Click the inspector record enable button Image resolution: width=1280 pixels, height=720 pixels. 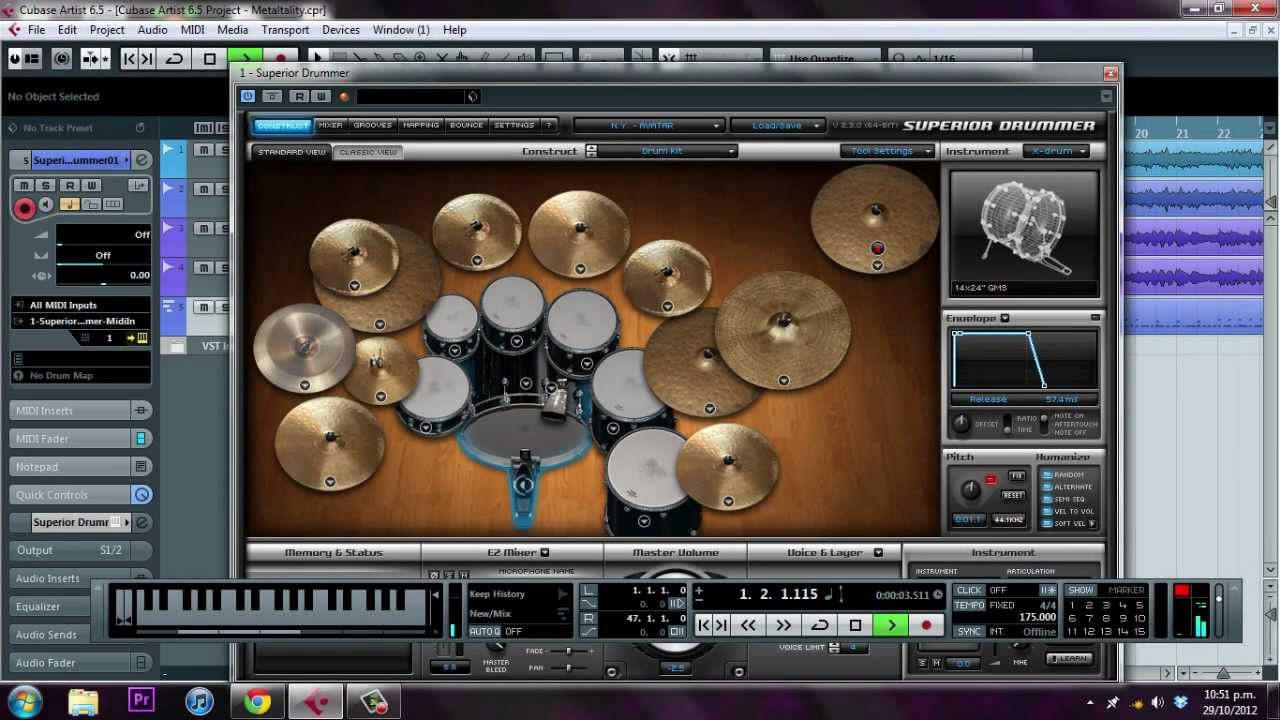point(24,208)
